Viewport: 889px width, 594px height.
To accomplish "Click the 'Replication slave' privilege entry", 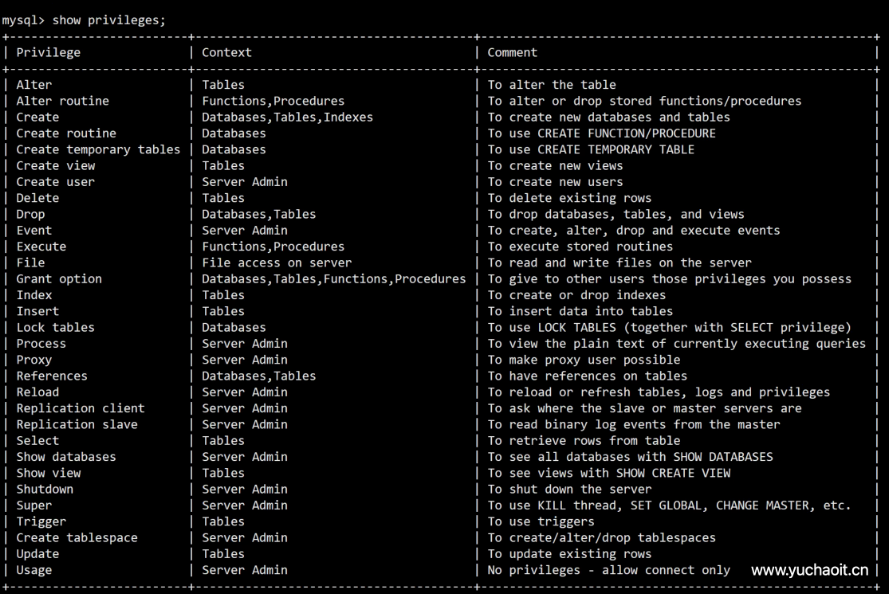I will [x=77, y=424].
